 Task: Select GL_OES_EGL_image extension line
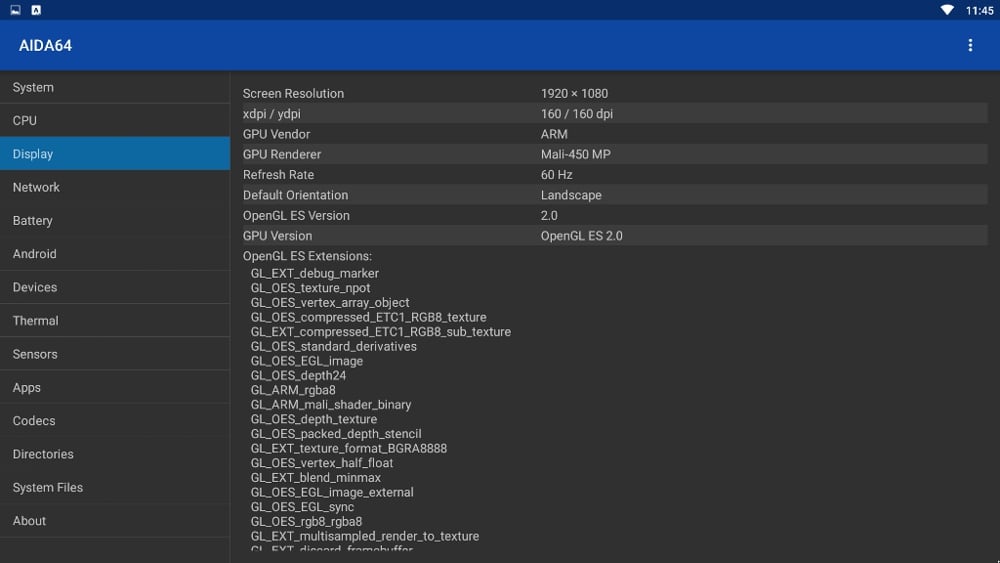(x=307, y=362)
